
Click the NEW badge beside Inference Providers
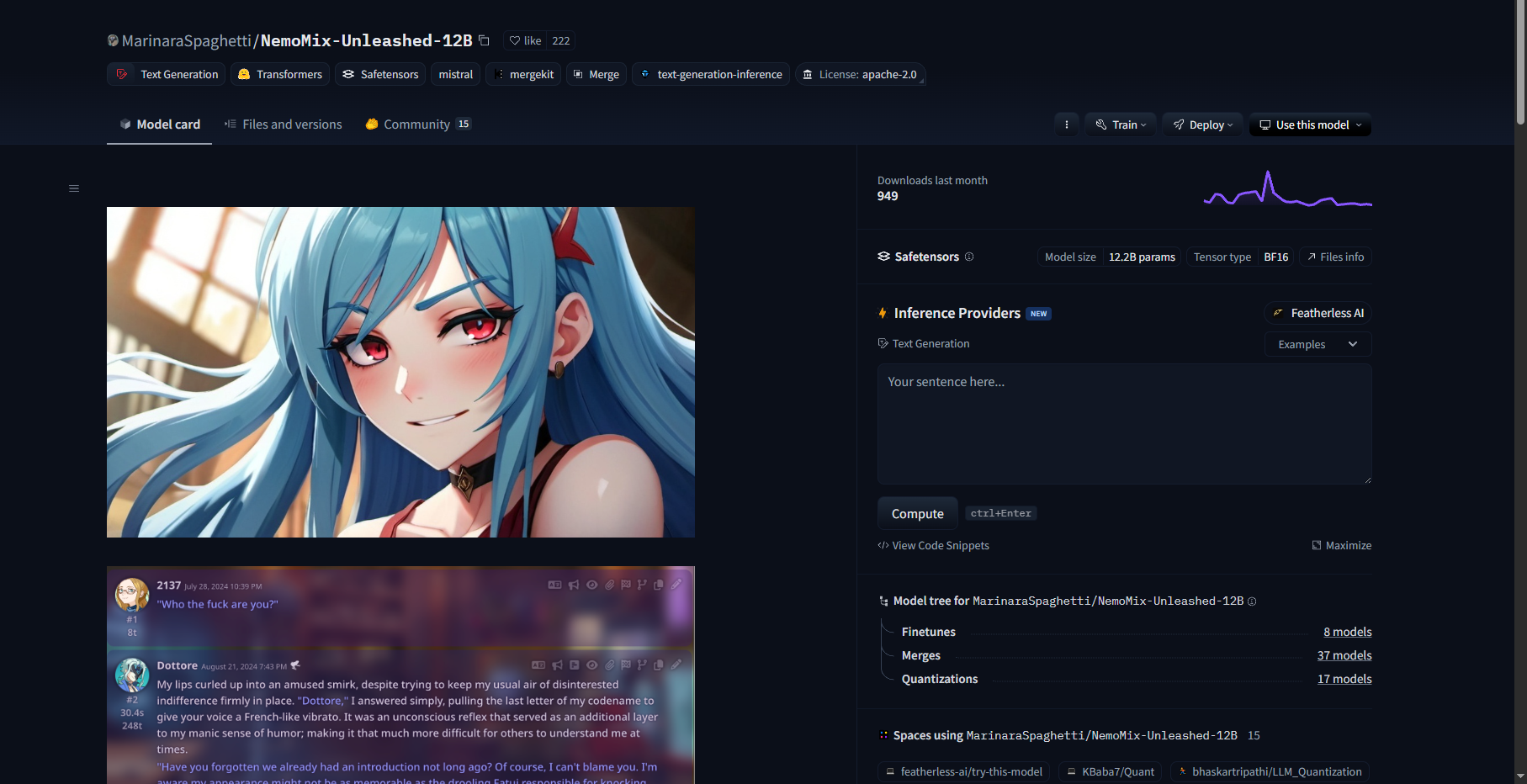[x=1039, y=314]
